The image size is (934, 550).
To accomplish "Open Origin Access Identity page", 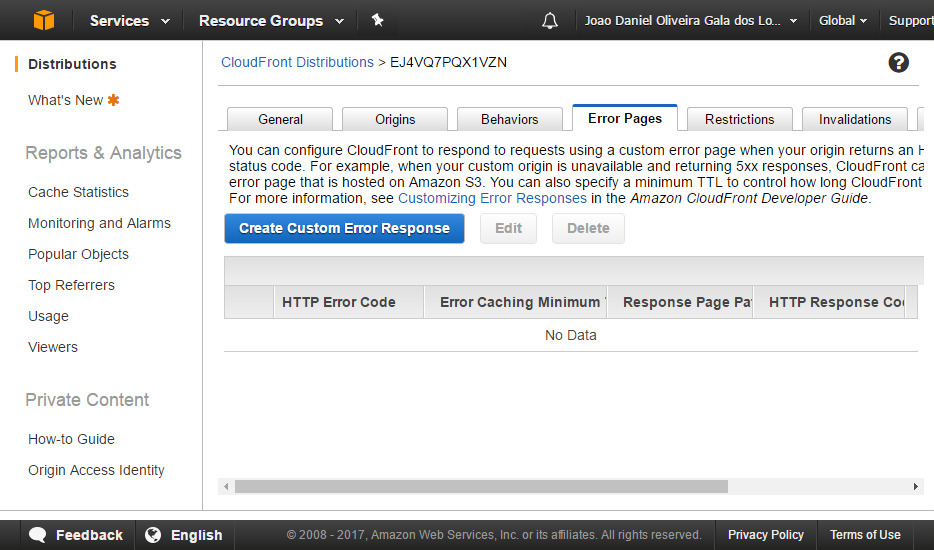I will 96,470.
